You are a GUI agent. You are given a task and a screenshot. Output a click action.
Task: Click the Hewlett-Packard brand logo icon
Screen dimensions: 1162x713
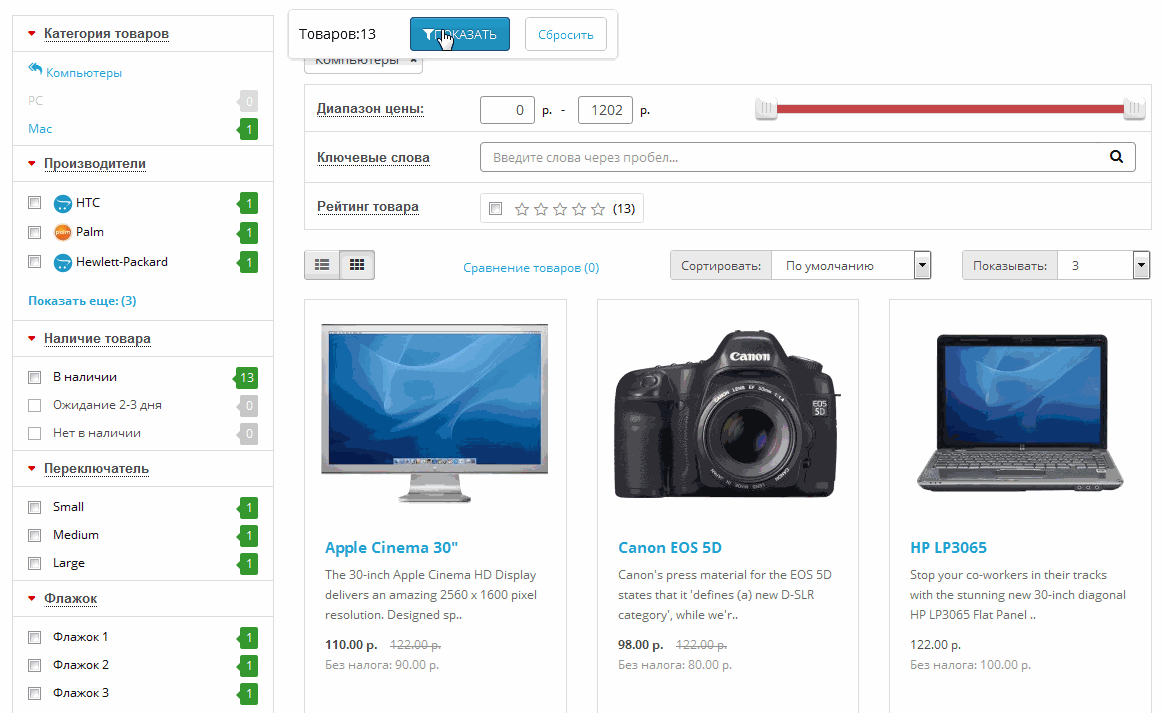(63, 262)
